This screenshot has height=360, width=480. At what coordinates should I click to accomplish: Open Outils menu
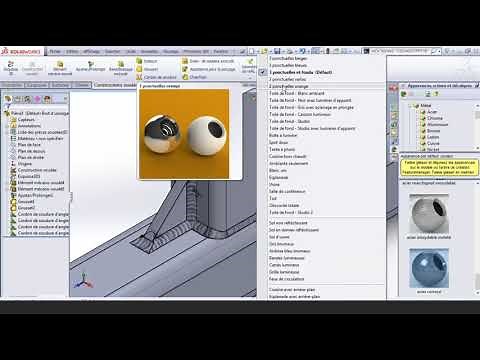click(x=131, y=51)
